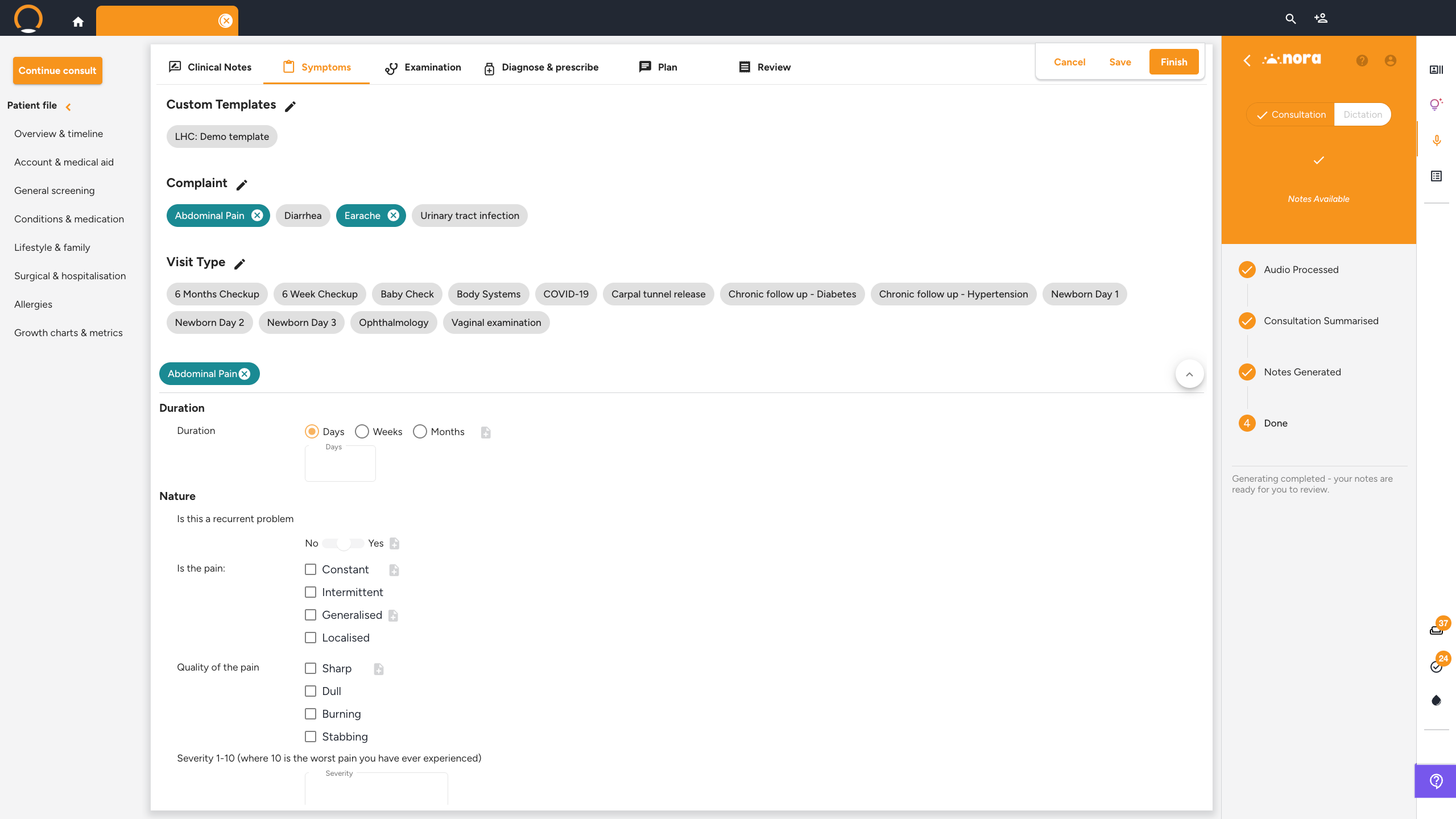The width and height of the screenshot is (1456, 819).
Task: Select the Urinary tract infection complaint chip
Action: 469,216
